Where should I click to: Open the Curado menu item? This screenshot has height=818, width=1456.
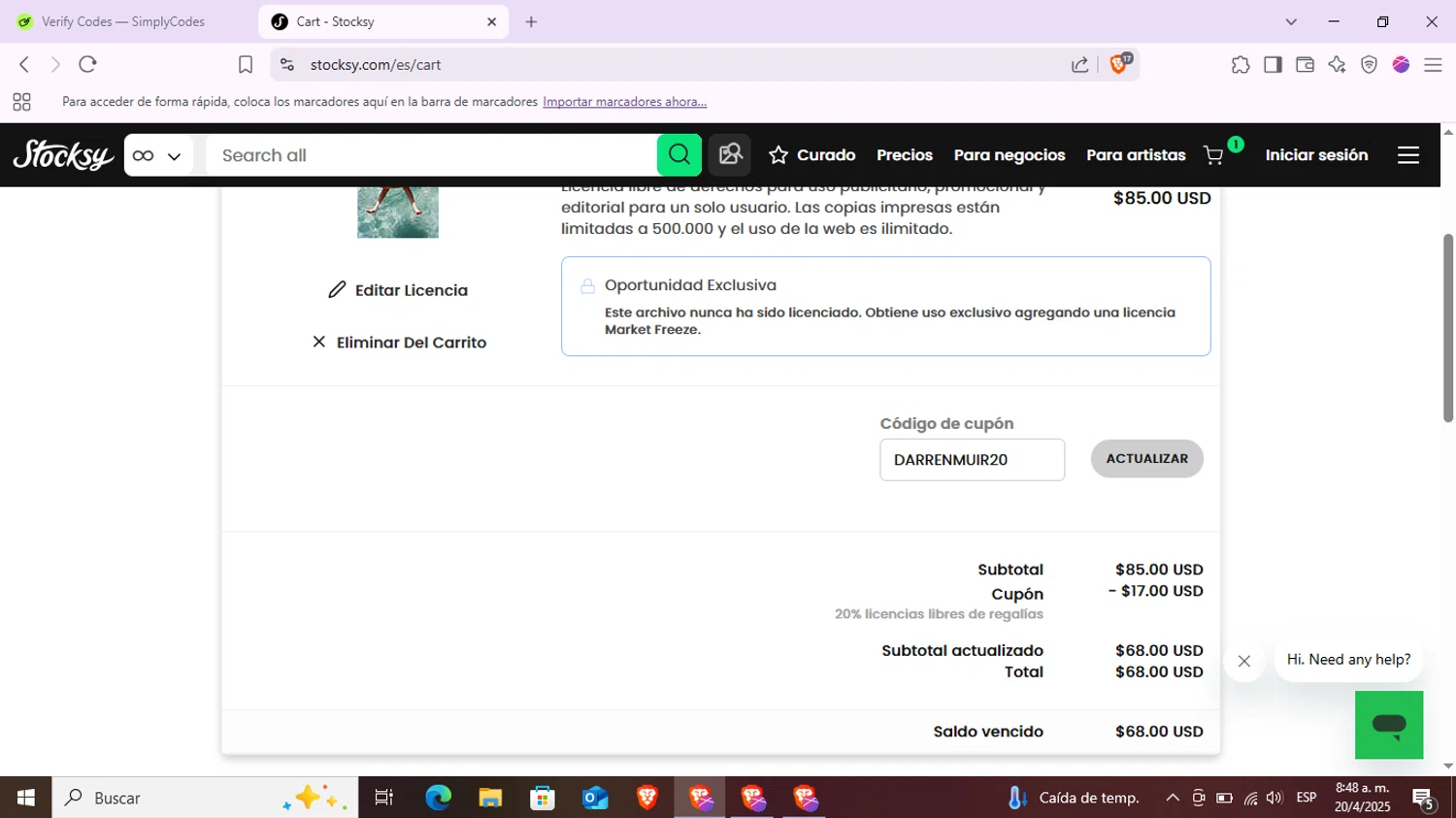click(x=812, y=155)
